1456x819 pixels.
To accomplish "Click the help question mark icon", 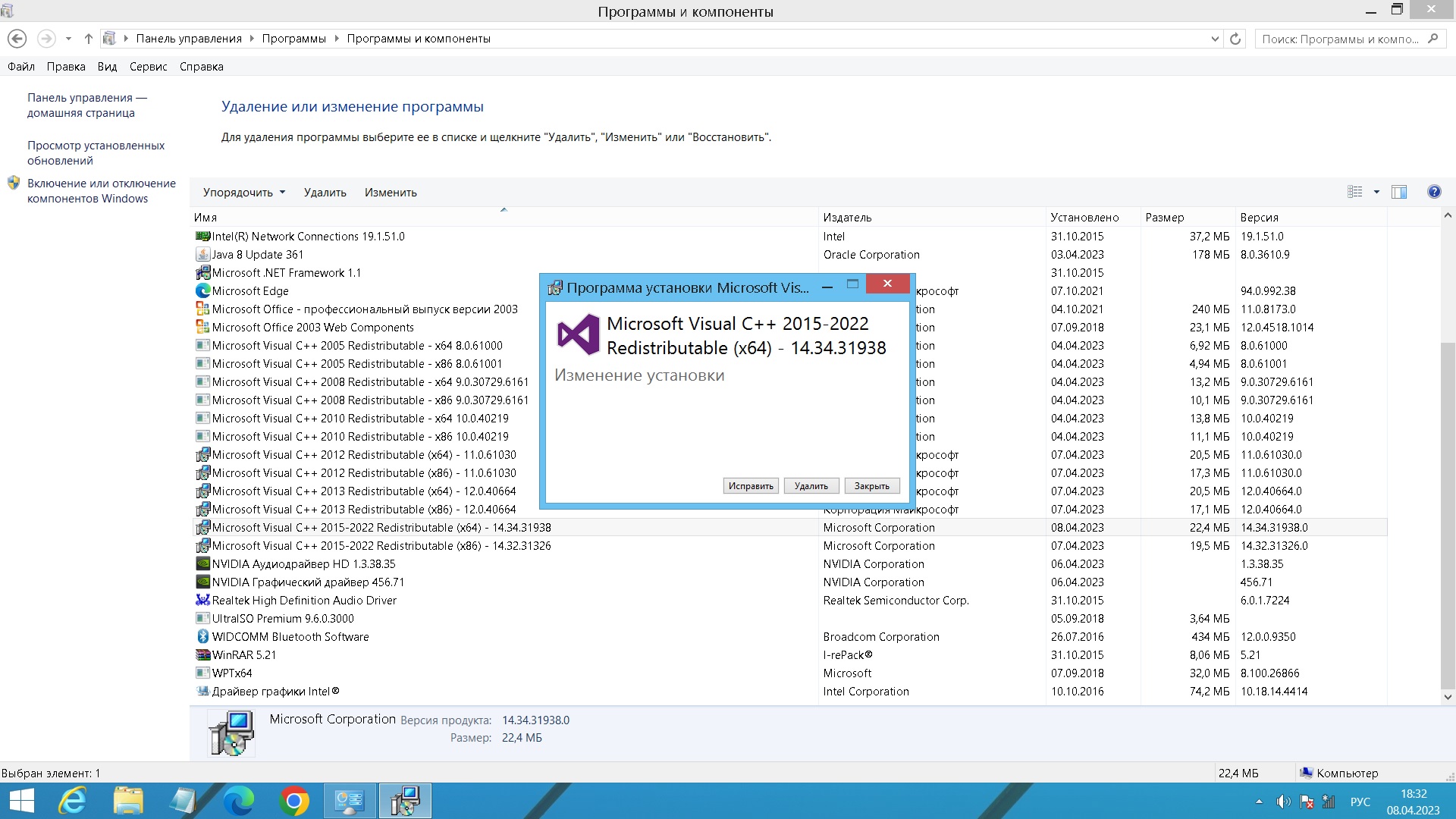I will coord(1433,192).
